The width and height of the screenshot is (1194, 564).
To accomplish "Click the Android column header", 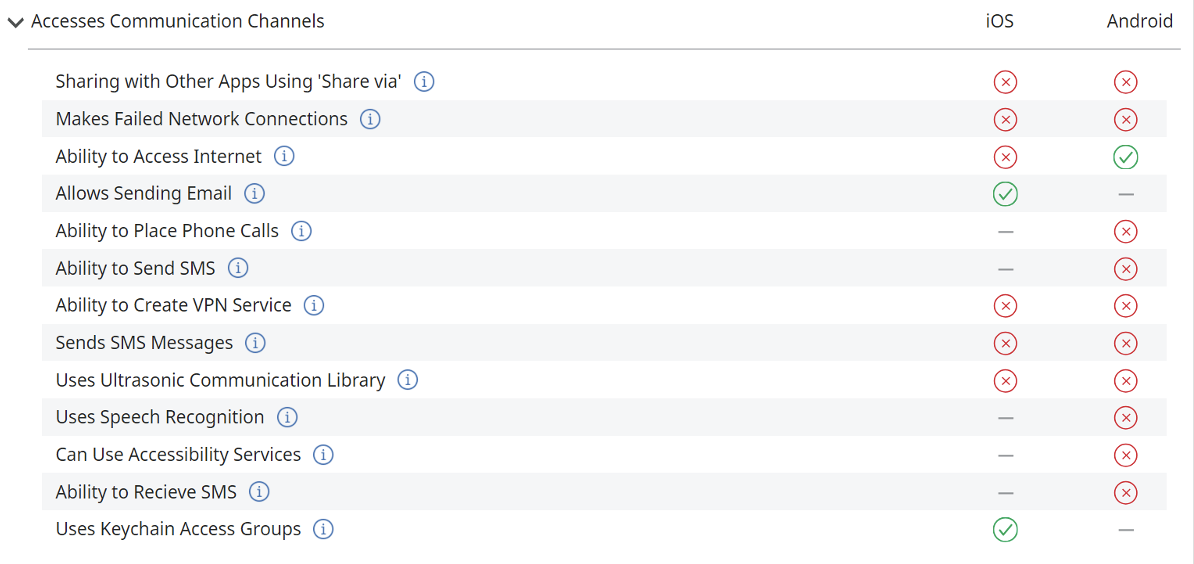I will coord(1140,21).
